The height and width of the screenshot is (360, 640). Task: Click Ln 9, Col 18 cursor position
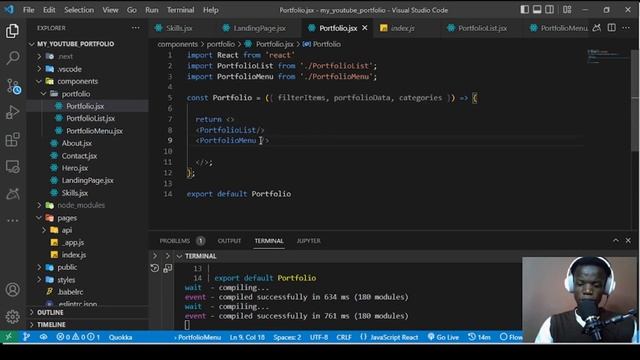point(247,337)
